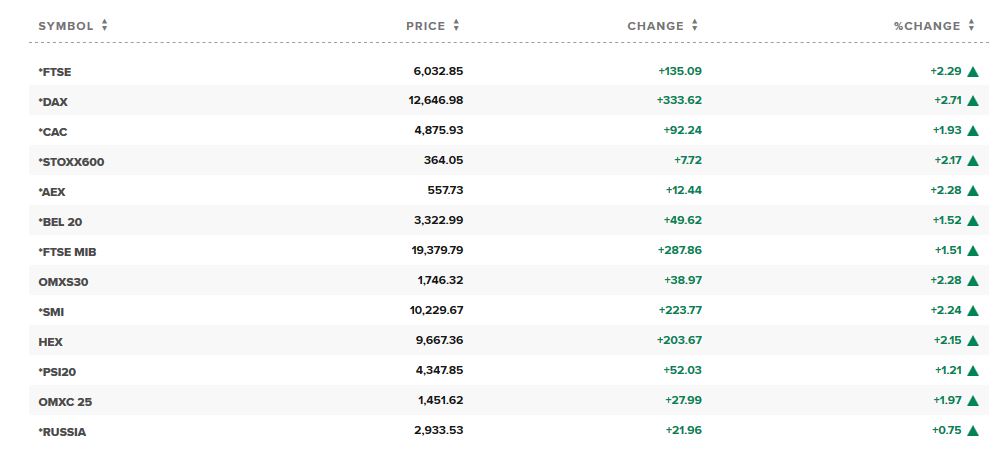Image resolution: width=999 pixels, height=472 pixels.
Task: Select the price value 9,667.36
Action: tap(440, 340)
